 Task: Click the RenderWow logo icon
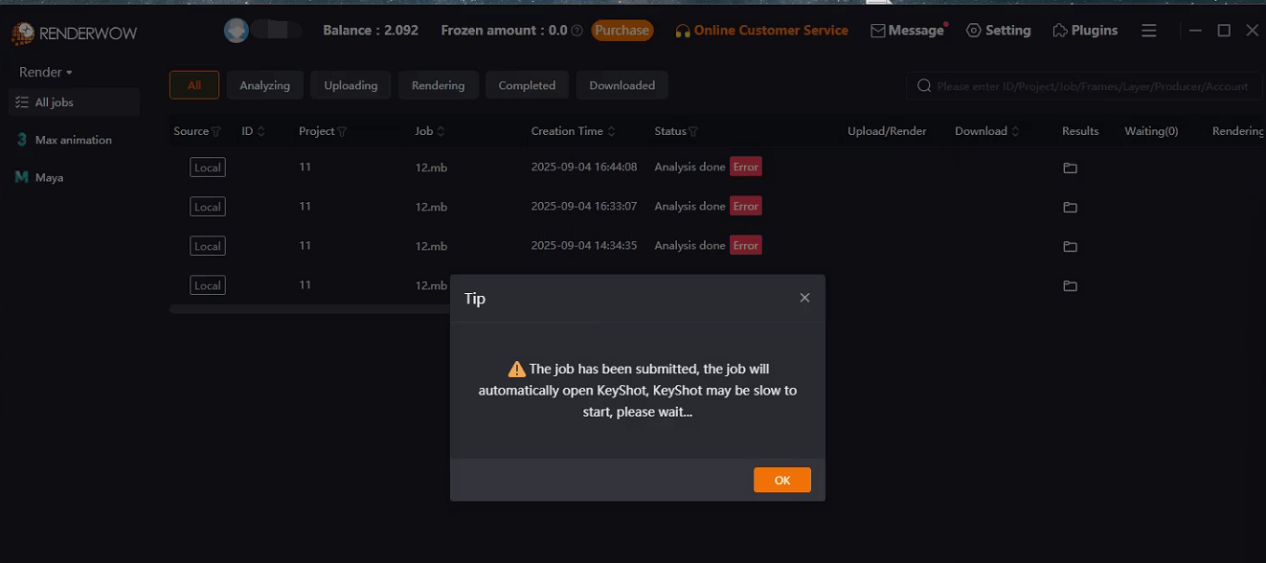pyautogui.click(x=23, y=33)
